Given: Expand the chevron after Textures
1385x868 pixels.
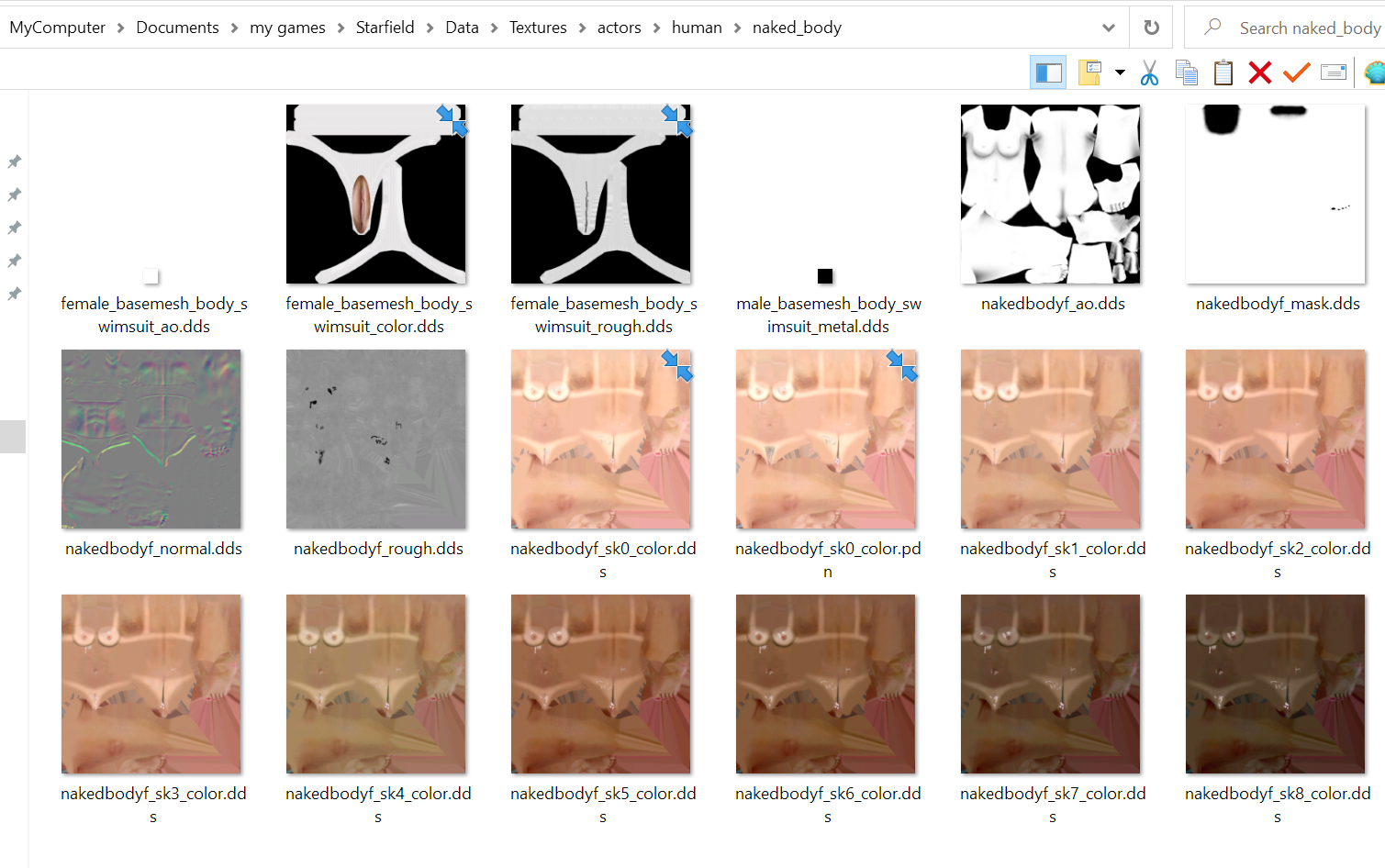Looking at the screenshot, I should click(582, 28).
